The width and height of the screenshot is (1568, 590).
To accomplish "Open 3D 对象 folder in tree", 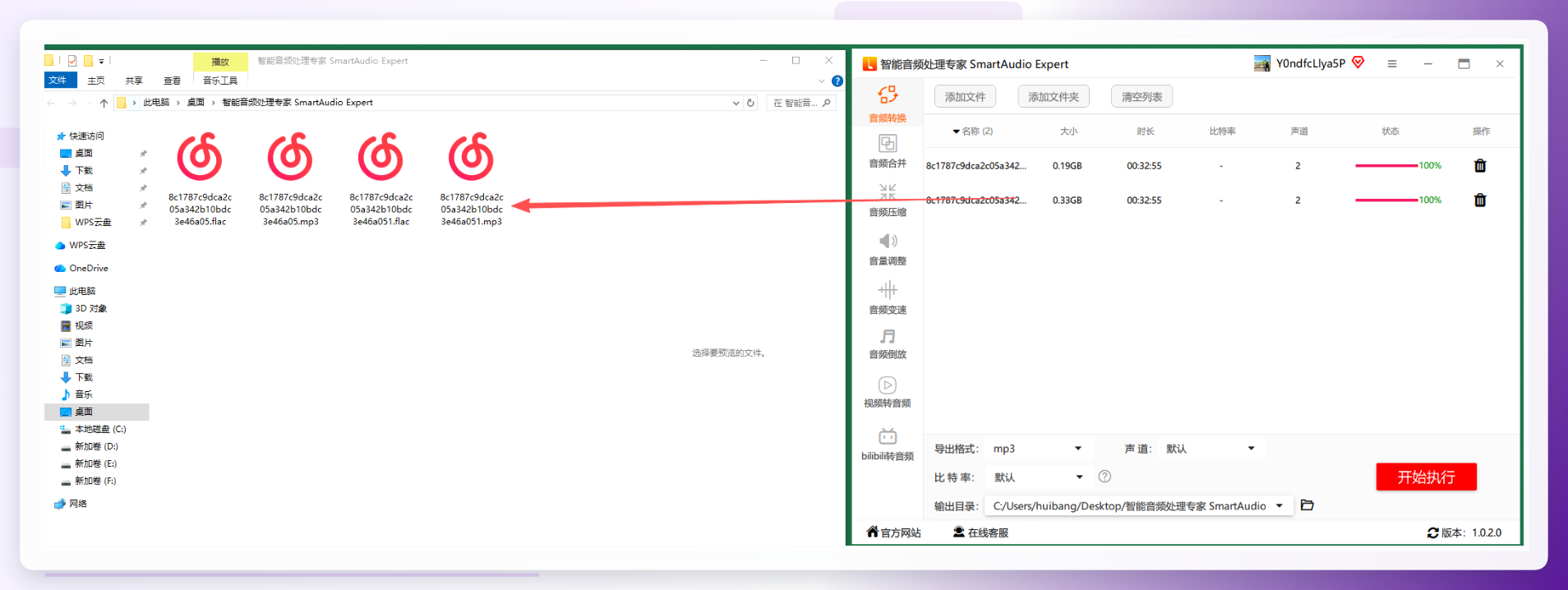I will 84,308.
